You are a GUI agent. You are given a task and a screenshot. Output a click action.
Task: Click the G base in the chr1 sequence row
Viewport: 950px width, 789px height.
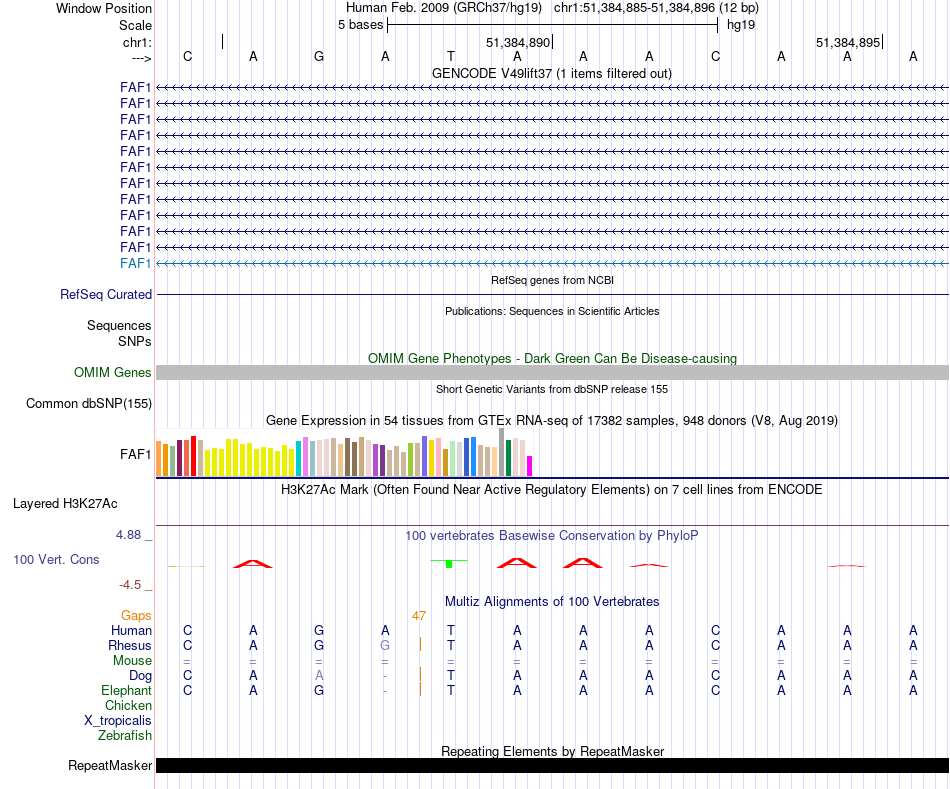pyautogui.click(x=319, y=56)
